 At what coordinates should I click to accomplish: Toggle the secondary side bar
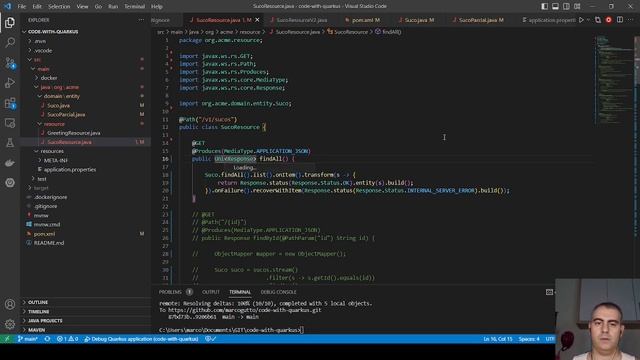567,6
